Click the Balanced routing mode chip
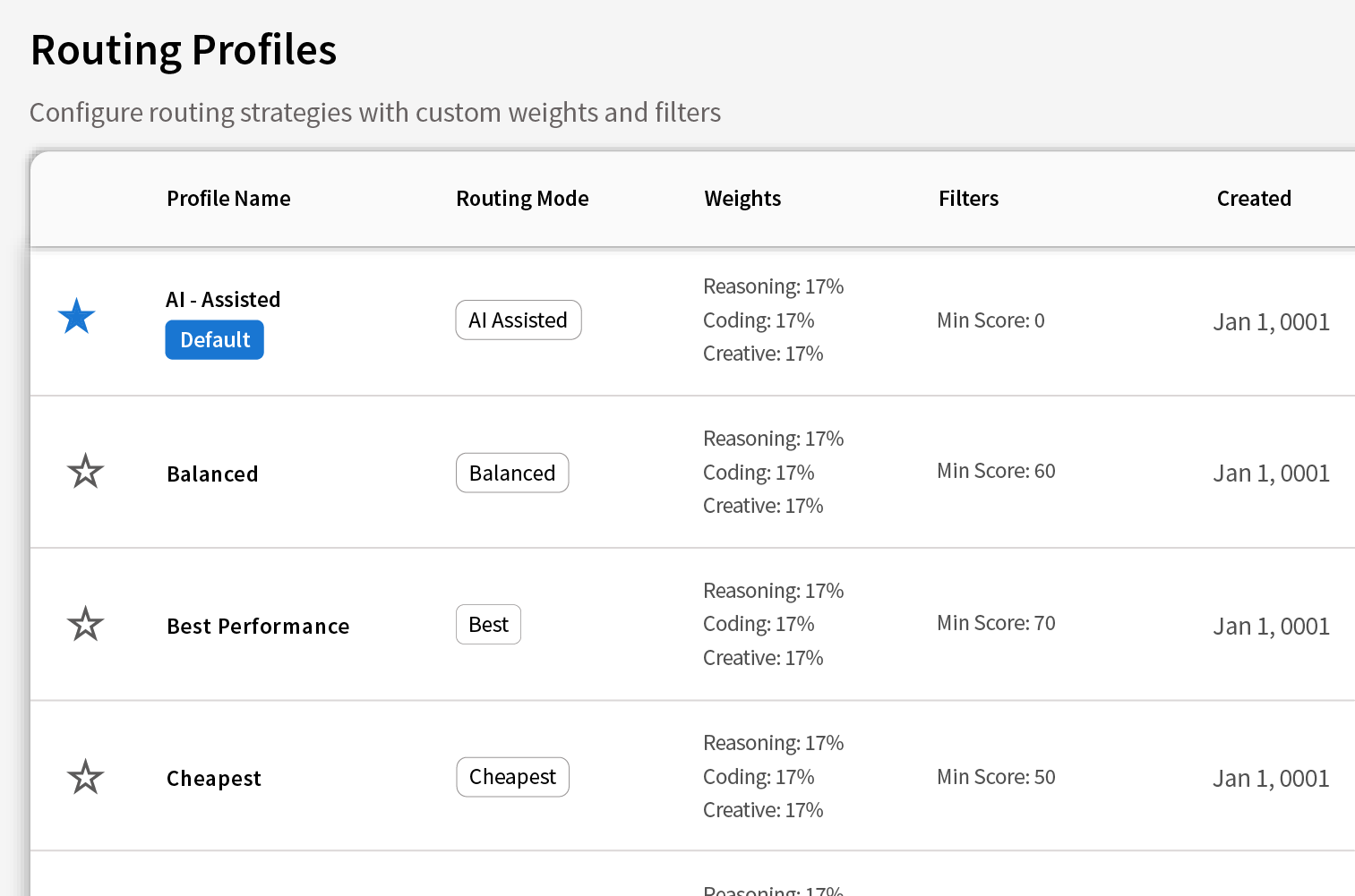1355x896 pixels. click(512, 473)
